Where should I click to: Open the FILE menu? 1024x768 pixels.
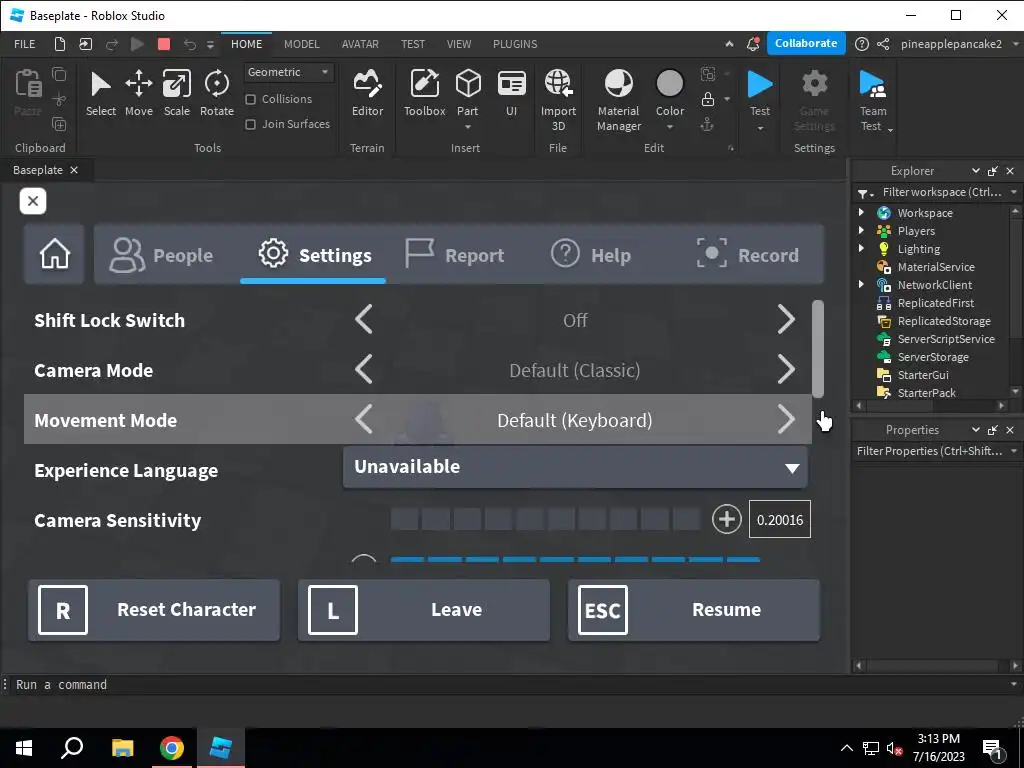[25, 44]
